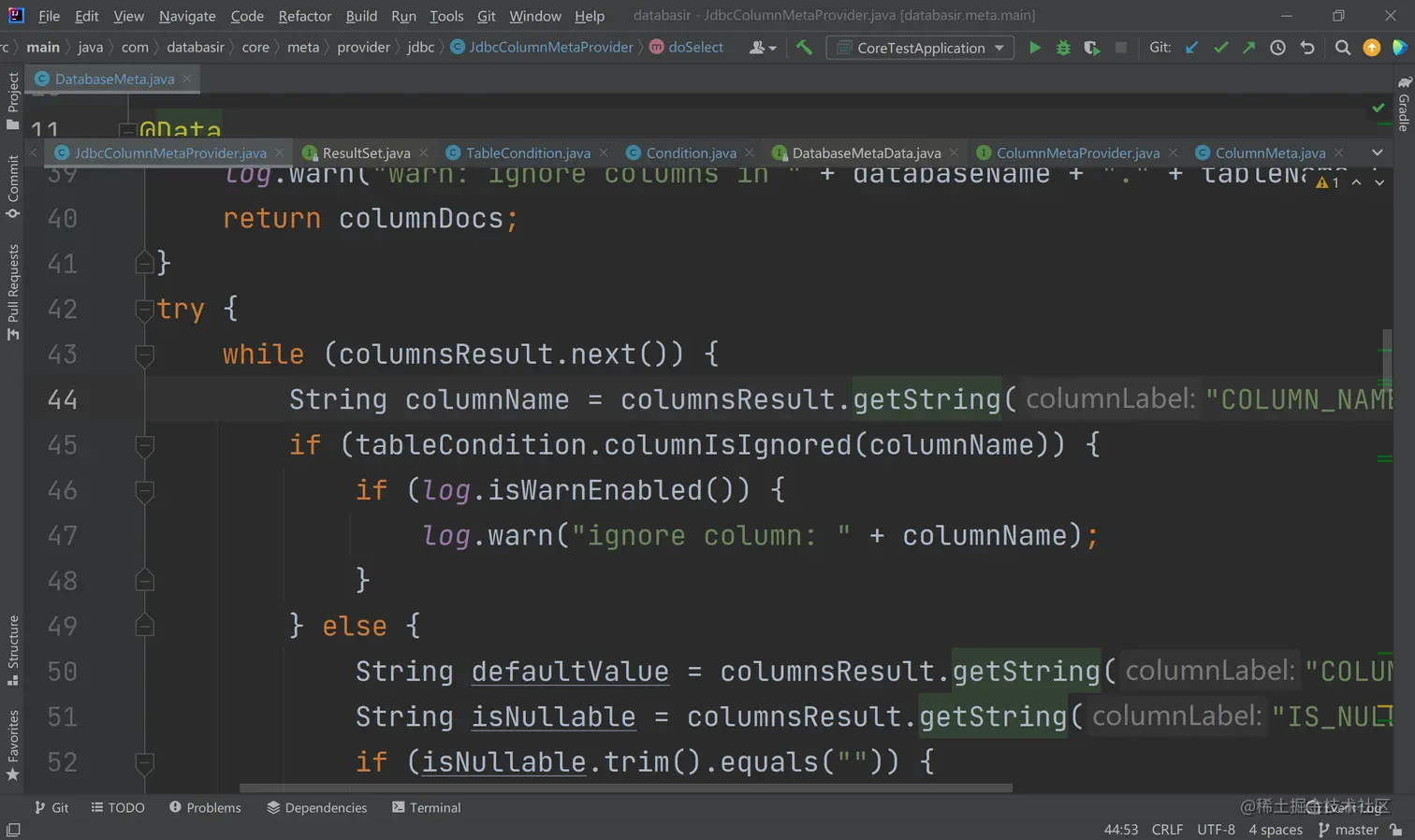This screenshot has height=840, width=1415.
Task: Jump to next highlighted error arrow
Action: (1379, 182)
